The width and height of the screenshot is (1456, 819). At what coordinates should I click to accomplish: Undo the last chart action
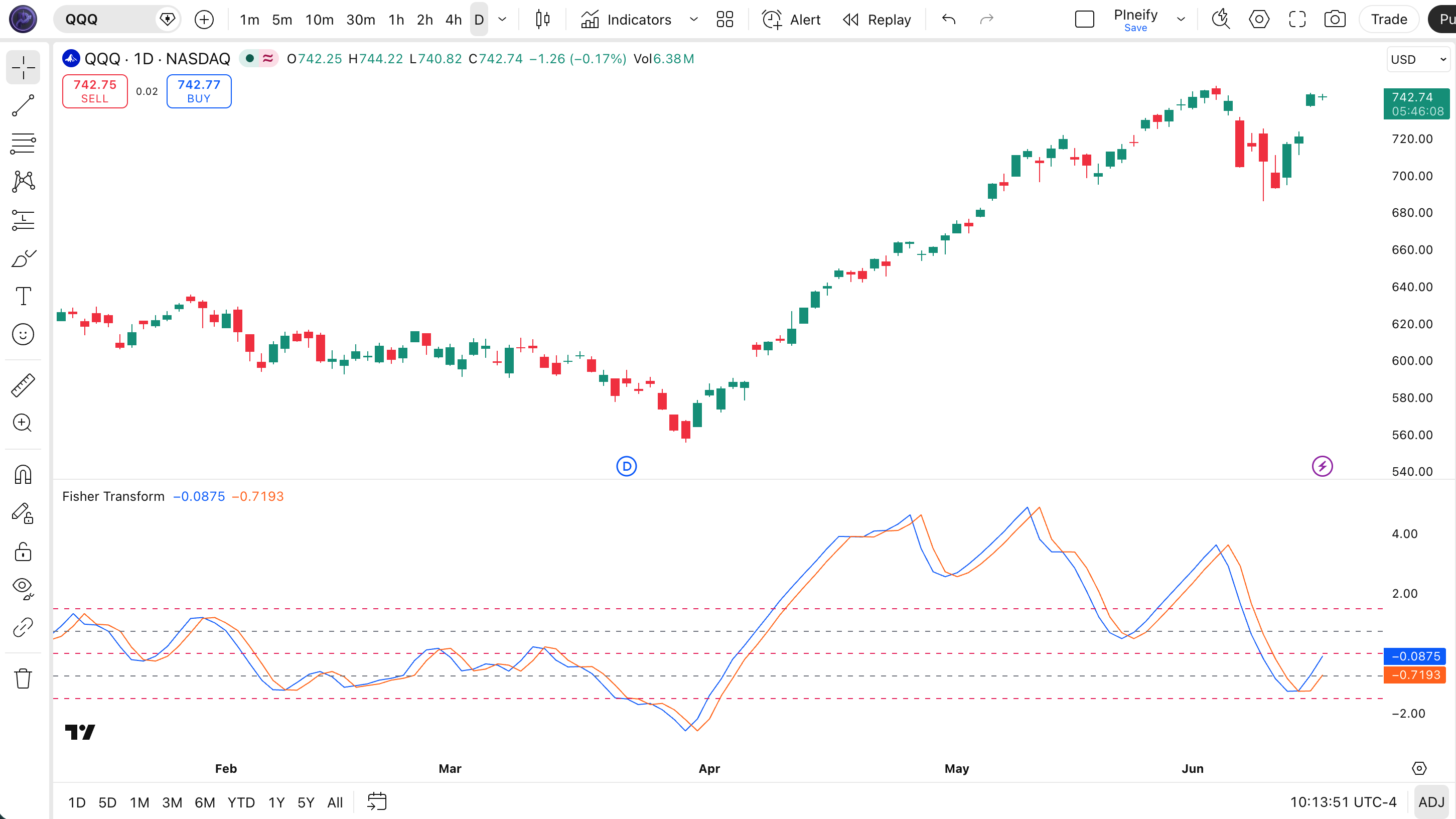[948, 20]
